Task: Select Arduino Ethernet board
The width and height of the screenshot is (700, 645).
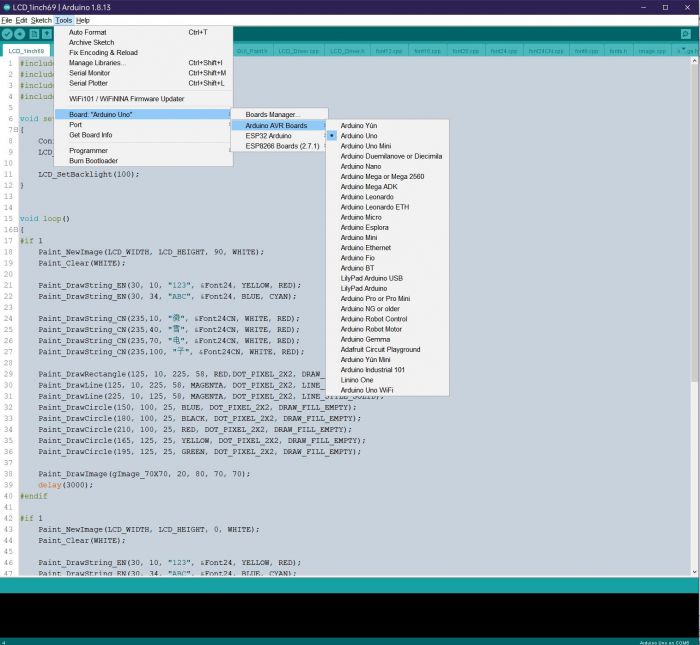Action: click(388, 248)
